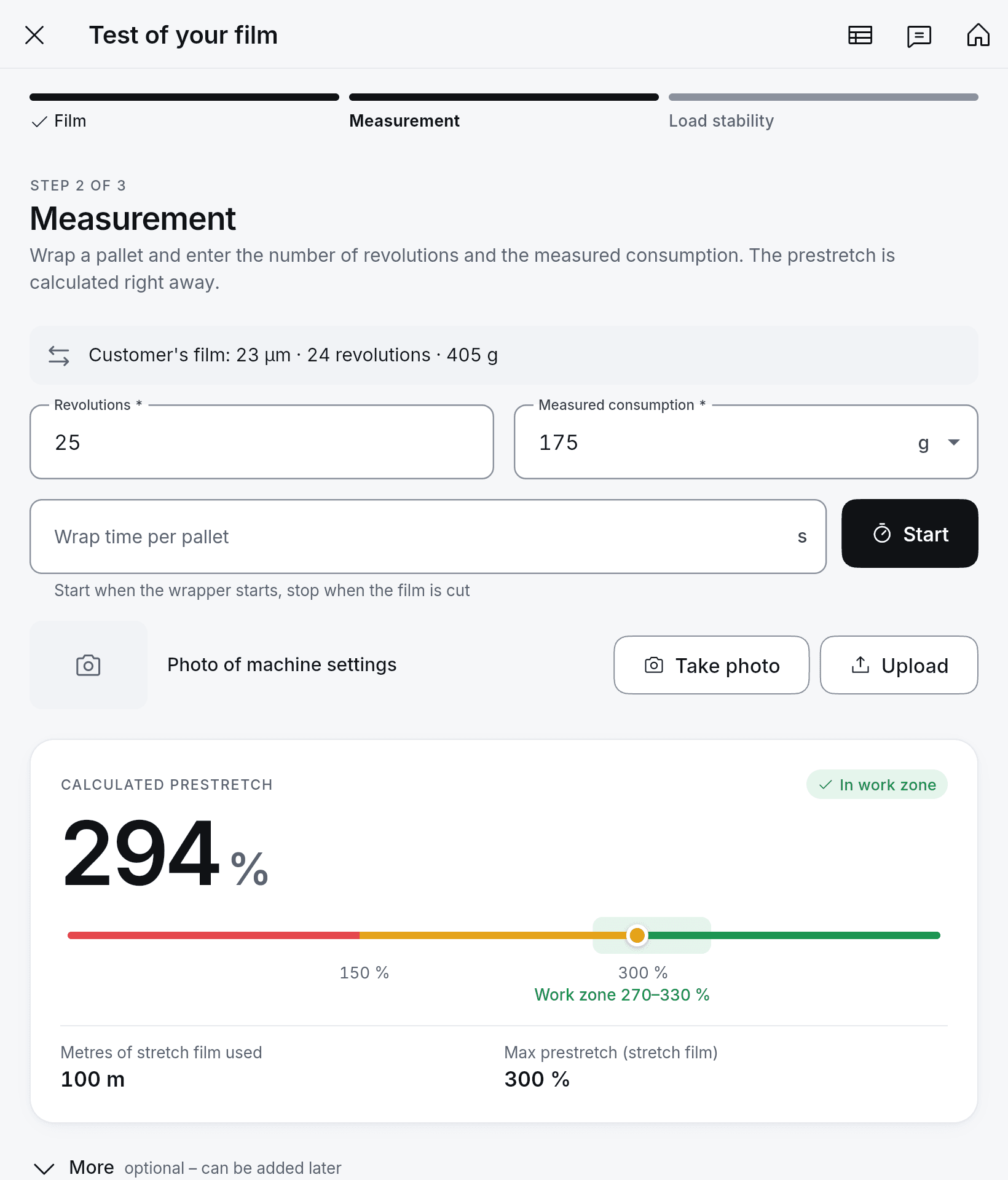Viewport: 1008px width, 1180px height.
Task: Open the table list icon in header
Action: coord(860,35)
